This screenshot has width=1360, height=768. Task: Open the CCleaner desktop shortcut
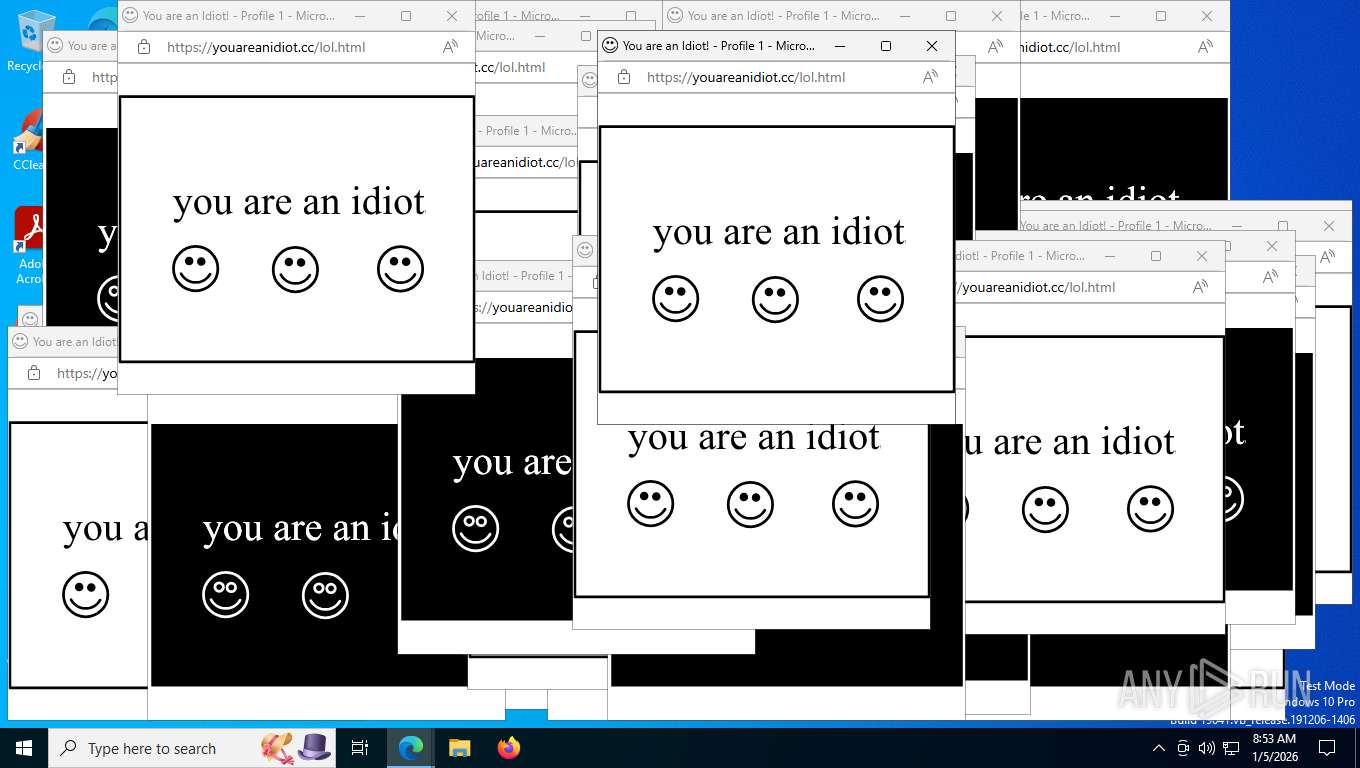(x=28, y=140)
